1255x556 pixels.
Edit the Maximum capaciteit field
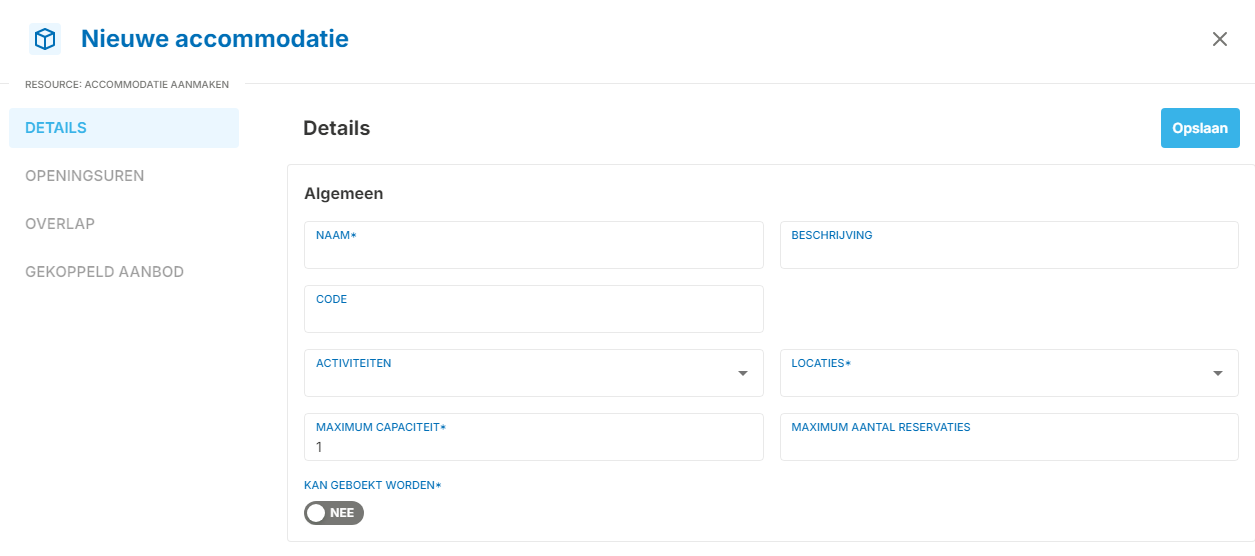click(x=534, y=437)
